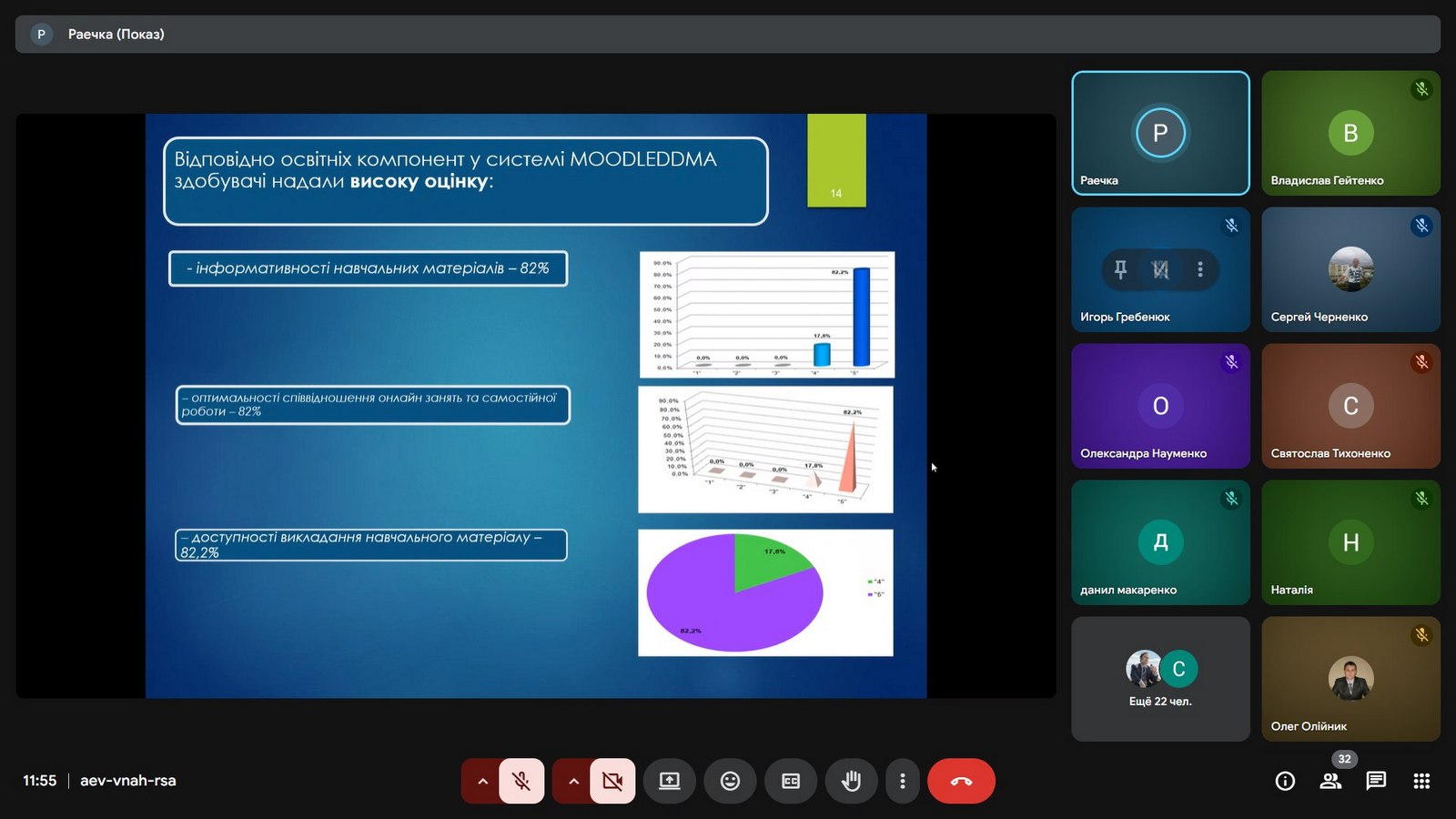This screenshot has width=1456, height=819.
Task: Open the chat panel
Action: (x=1376, y=781)
